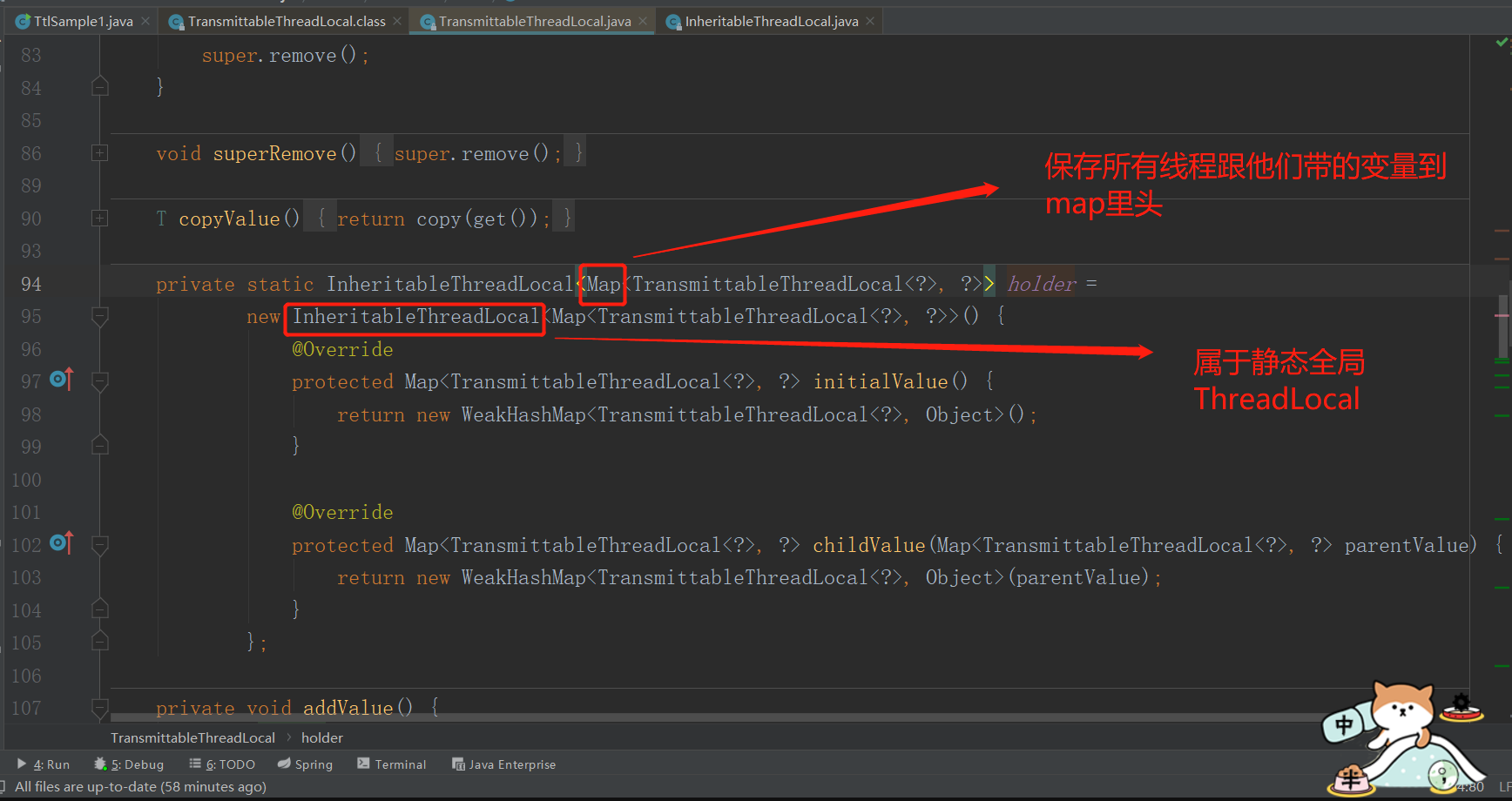
Task: Click the holder breadcrumb
Action: [322, 737]
